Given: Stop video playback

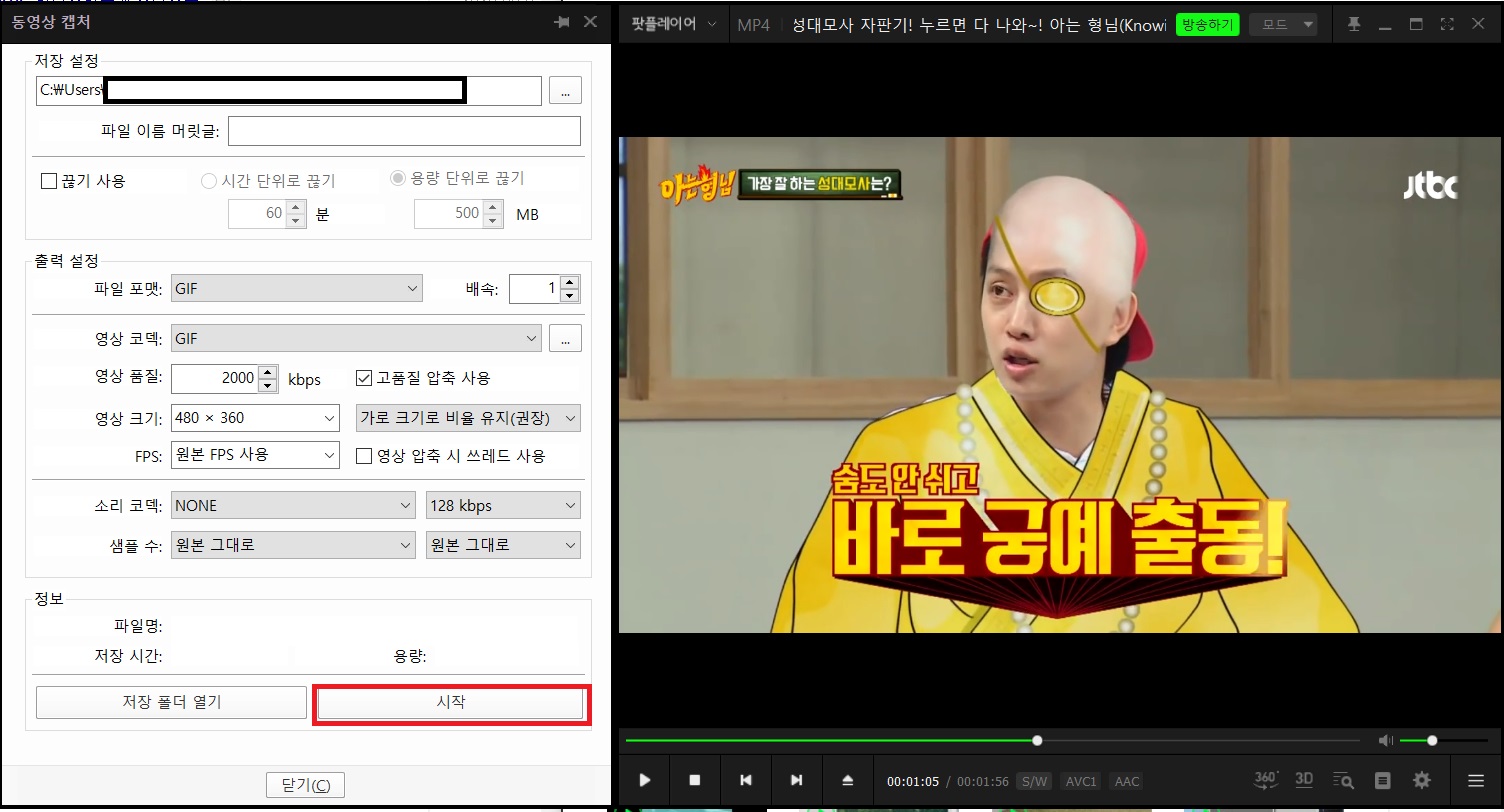Looking at the screenshot, I should coord(695,780).
